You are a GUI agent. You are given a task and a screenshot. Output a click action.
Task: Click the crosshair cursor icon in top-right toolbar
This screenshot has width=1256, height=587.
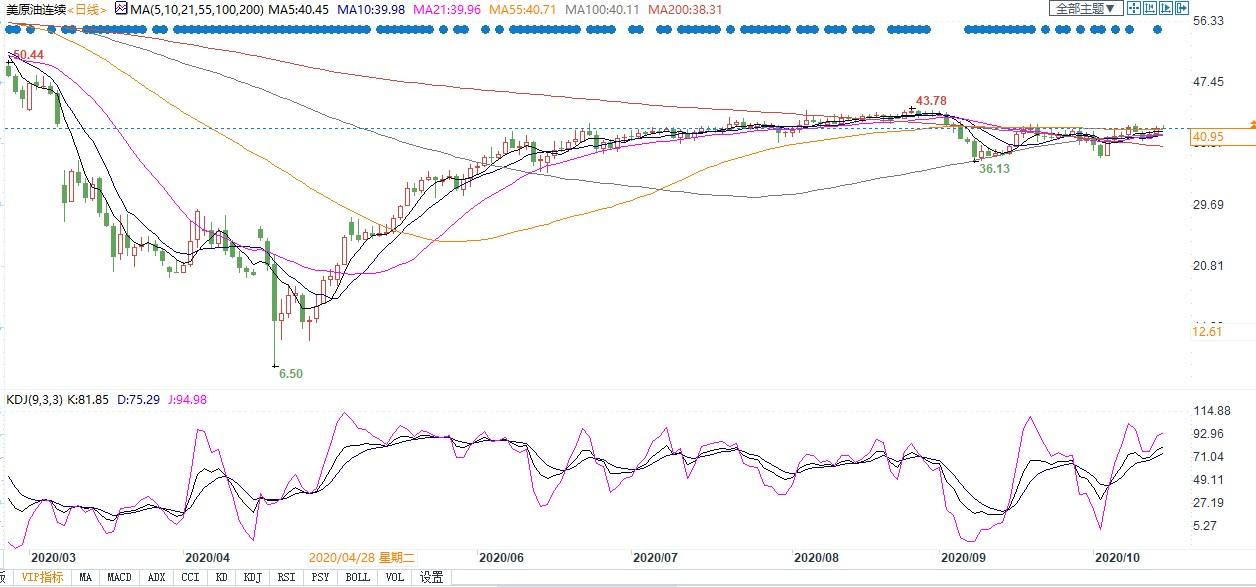coord(1133,8)
